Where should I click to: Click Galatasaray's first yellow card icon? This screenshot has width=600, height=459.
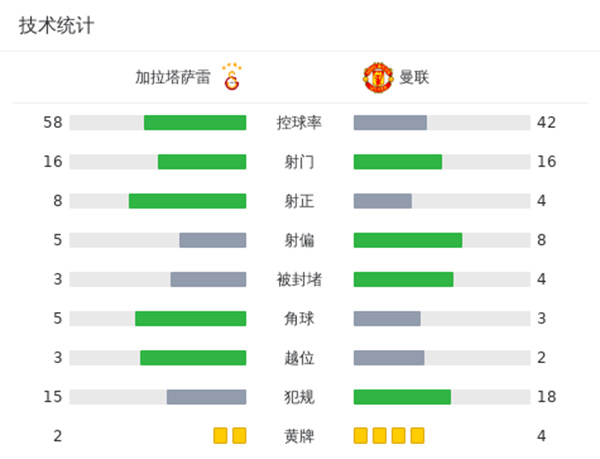tap(220, 435)
